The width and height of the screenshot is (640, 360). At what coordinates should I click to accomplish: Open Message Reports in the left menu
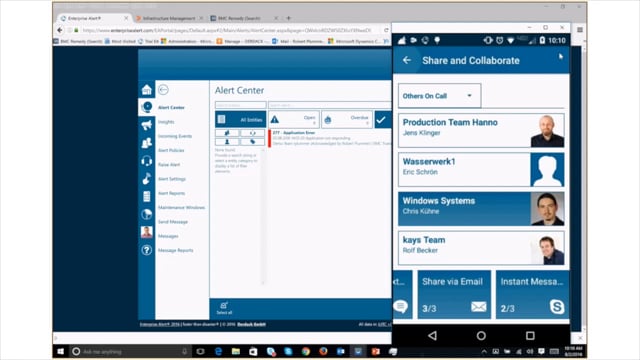[x=176, y=250]
